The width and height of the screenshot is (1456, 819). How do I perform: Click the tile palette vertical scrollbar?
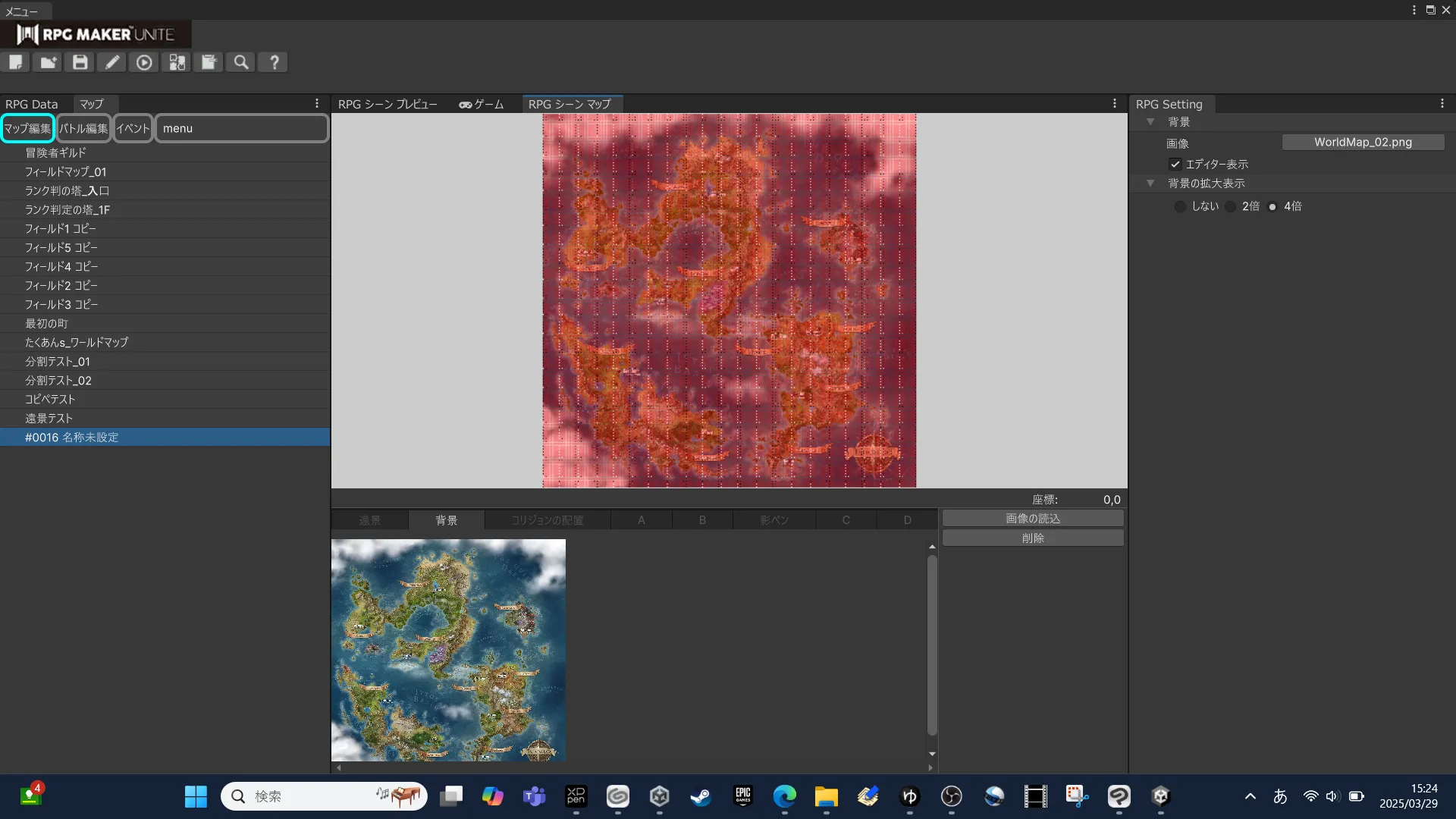(x=932, y=645)
